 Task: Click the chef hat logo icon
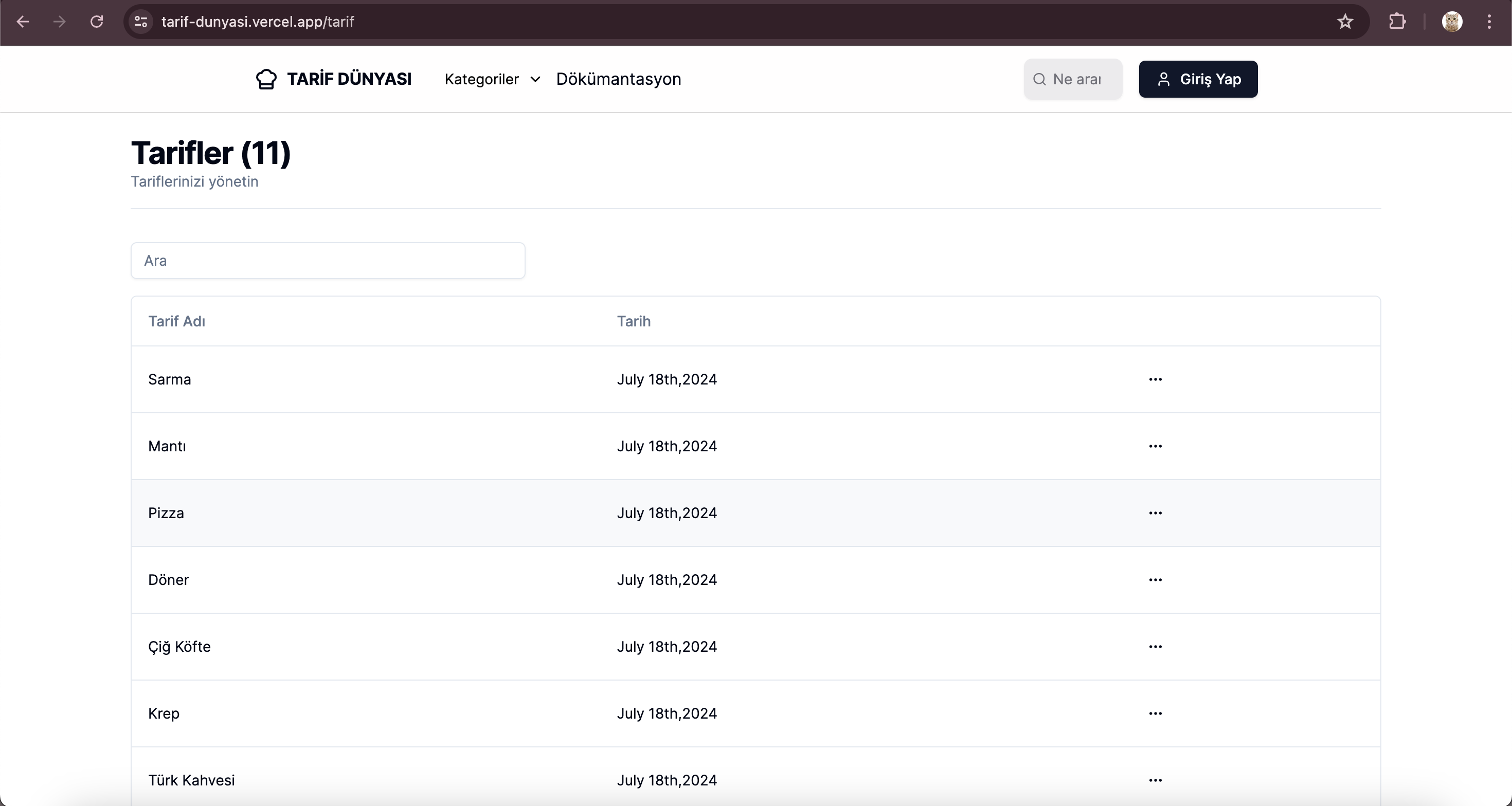click(266, 79)
